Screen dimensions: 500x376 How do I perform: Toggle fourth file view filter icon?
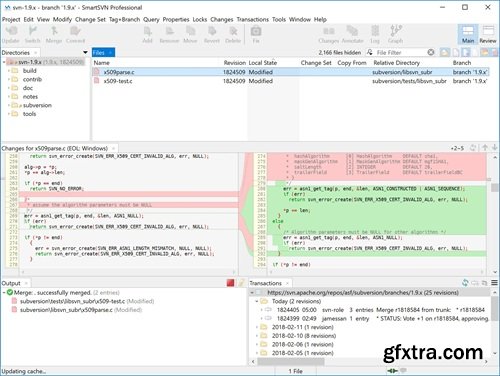(x=475, y=52)
